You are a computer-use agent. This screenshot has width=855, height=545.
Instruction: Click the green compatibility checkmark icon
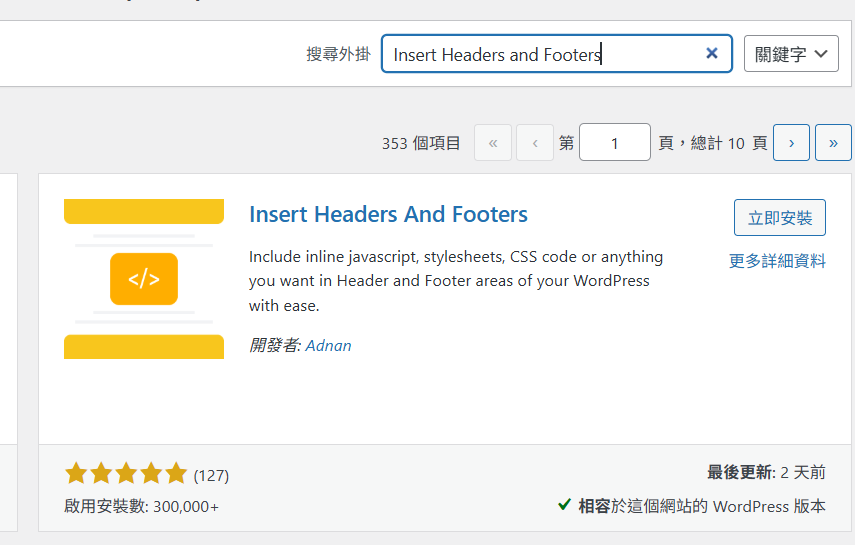pos(565,505)
